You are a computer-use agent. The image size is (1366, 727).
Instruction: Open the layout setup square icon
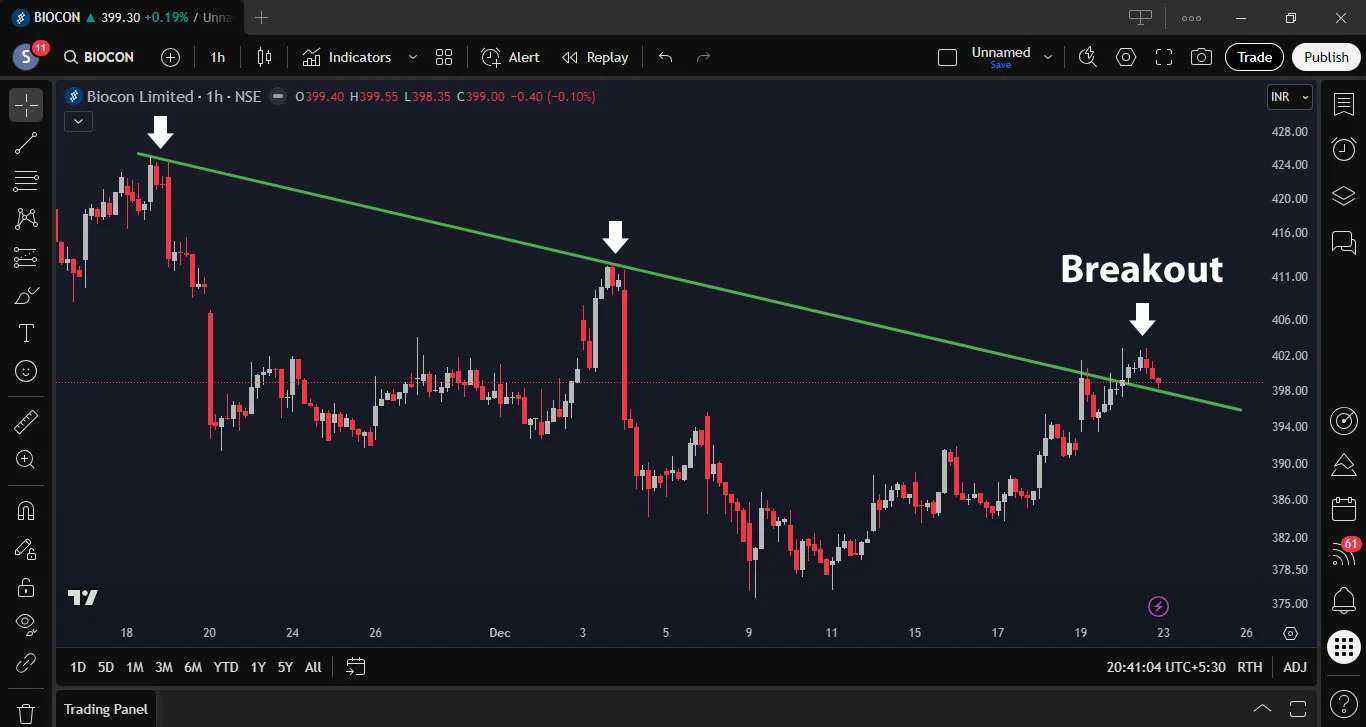(x=947, y=57)
